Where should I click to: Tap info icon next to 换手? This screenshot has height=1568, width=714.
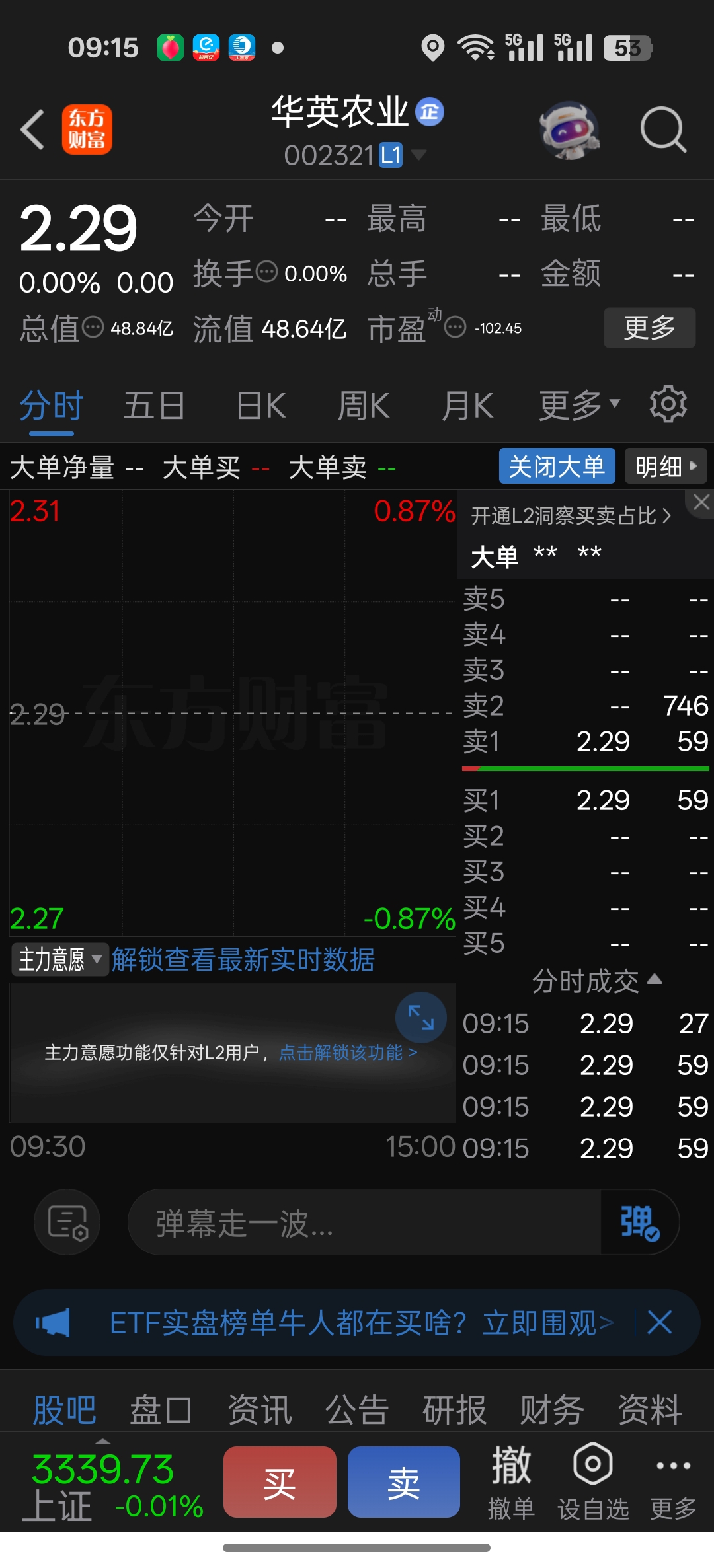pos(266,272)
